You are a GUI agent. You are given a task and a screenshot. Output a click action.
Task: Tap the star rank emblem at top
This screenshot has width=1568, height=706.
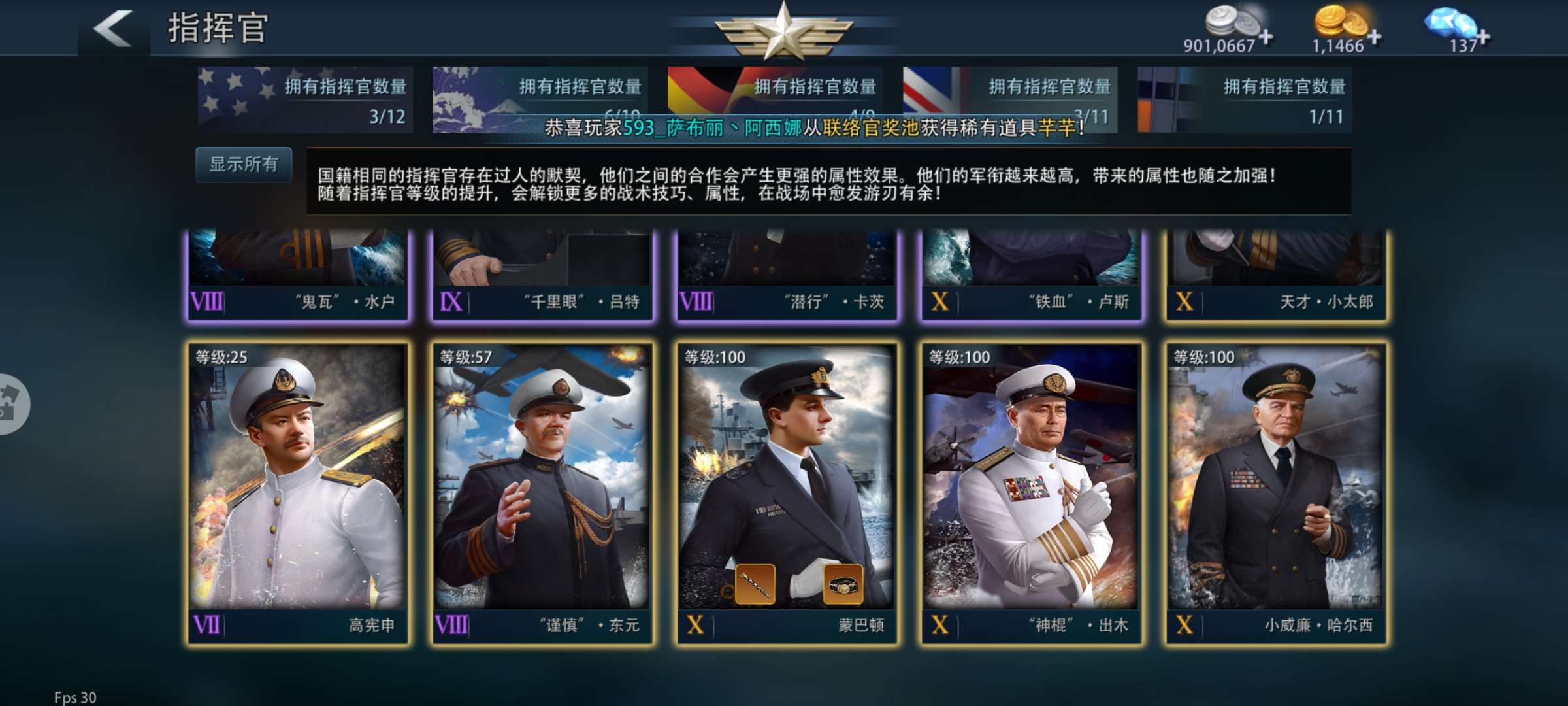pyautogui.click(x=783, y=31)
